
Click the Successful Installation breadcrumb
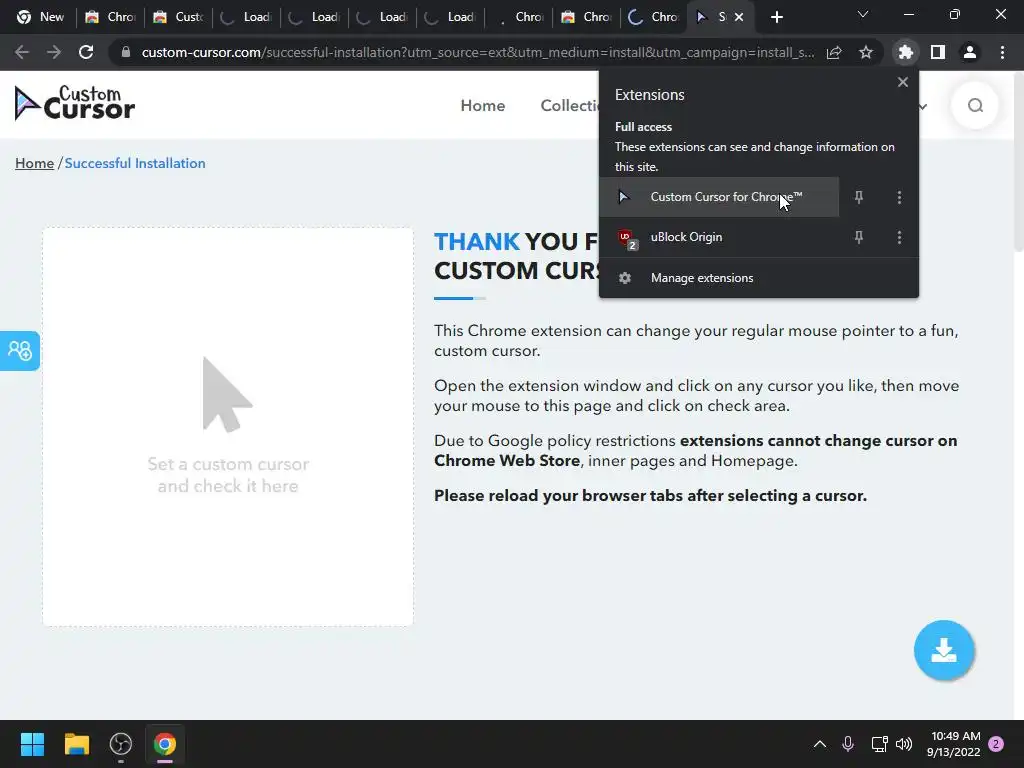135,163
